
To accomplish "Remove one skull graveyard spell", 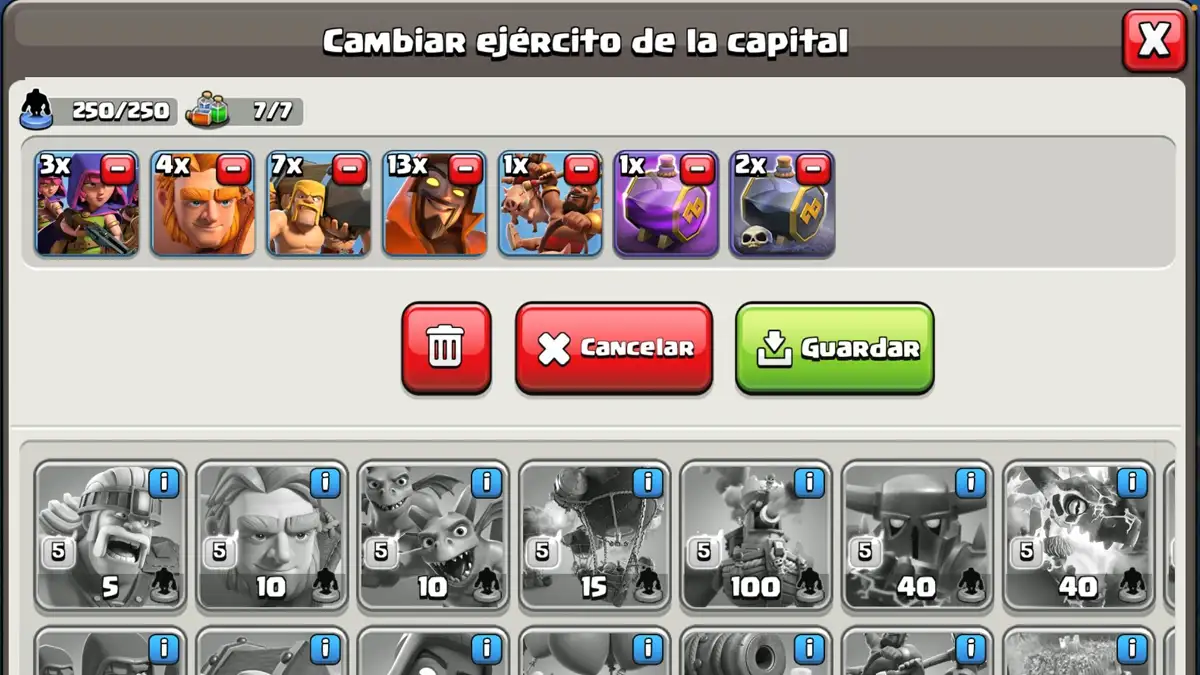I will click(813, 170).
